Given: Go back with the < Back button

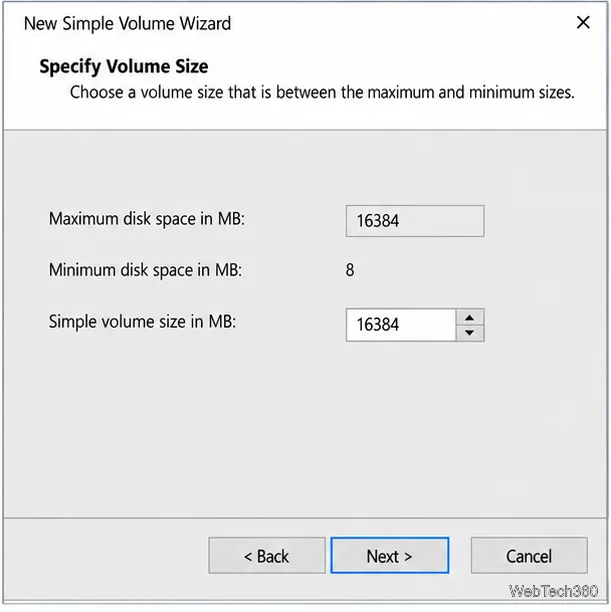Looking at the screenshot, I should [x=267, y=555].
